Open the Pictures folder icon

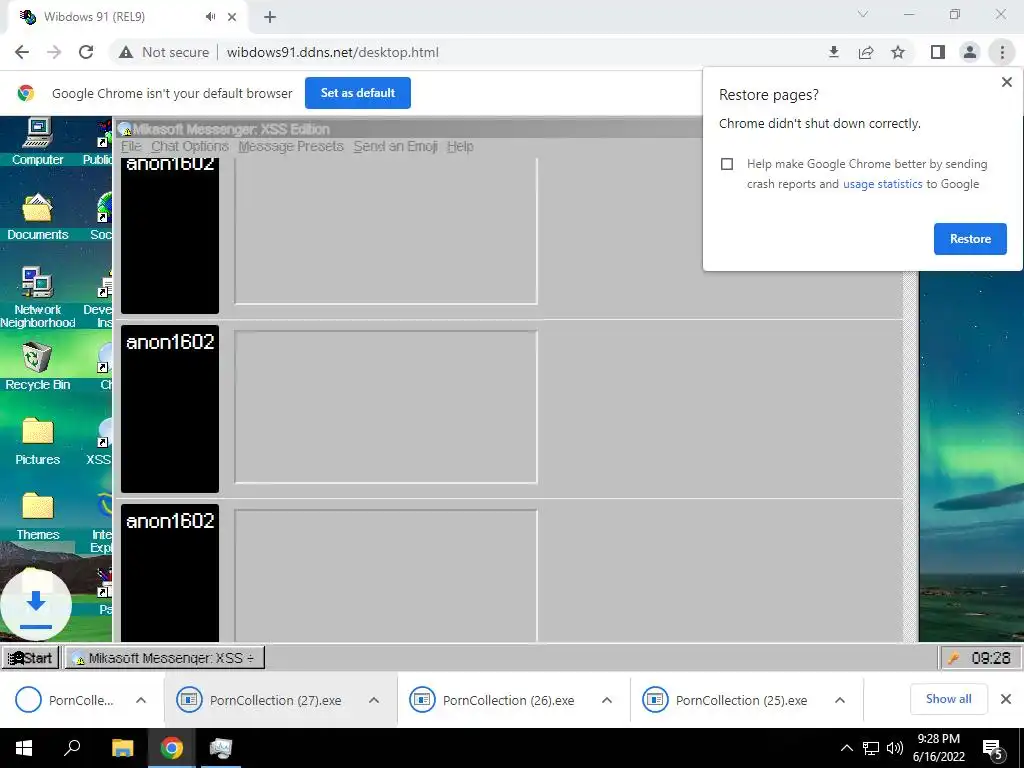[37, 441]
